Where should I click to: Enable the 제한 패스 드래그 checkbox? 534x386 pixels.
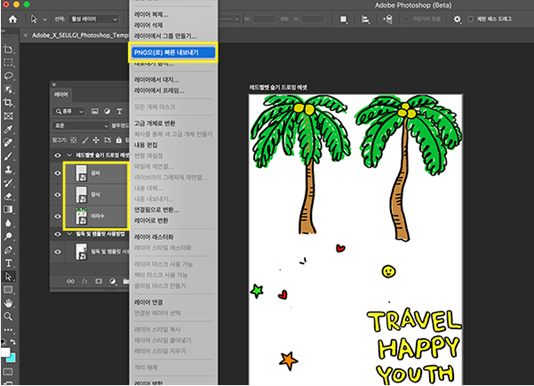pos(470,19)
